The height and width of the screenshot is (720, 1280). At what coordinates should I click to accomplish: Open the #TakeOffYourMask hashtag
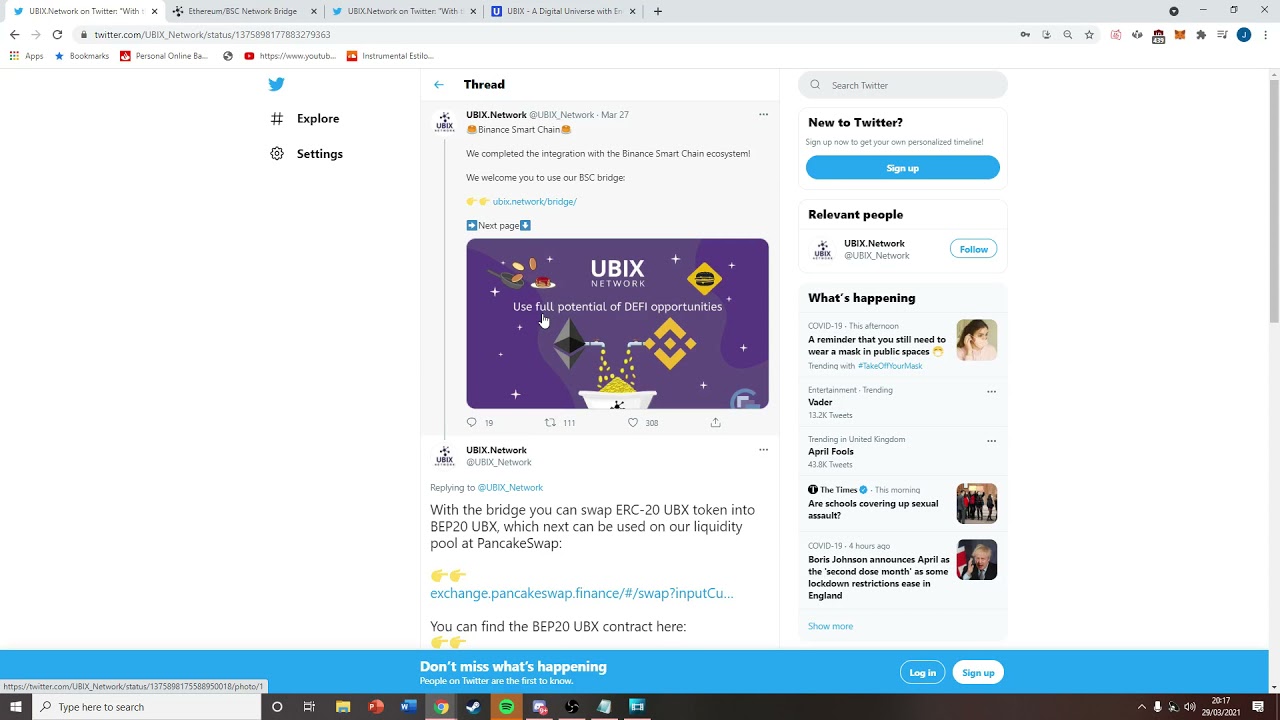point(889,366)
